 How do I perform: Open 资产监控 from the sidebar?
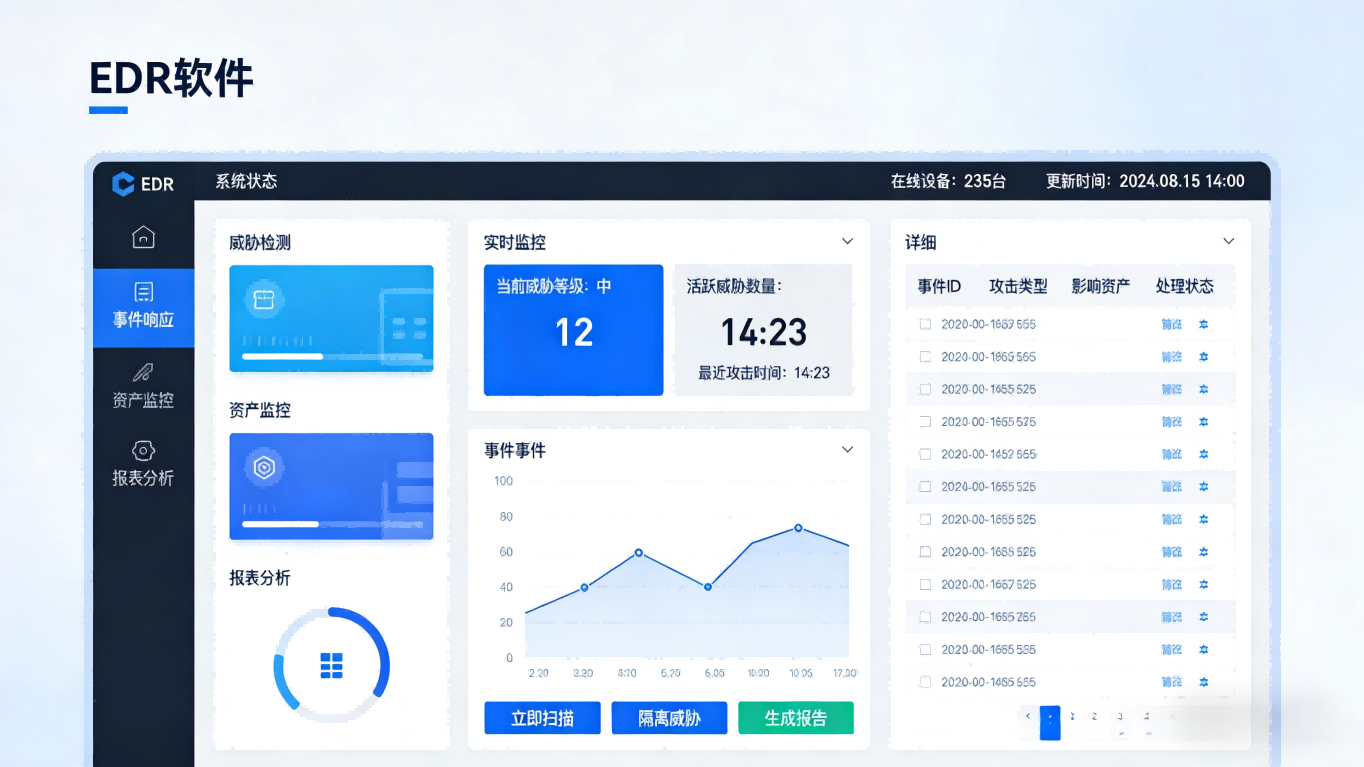143,385
